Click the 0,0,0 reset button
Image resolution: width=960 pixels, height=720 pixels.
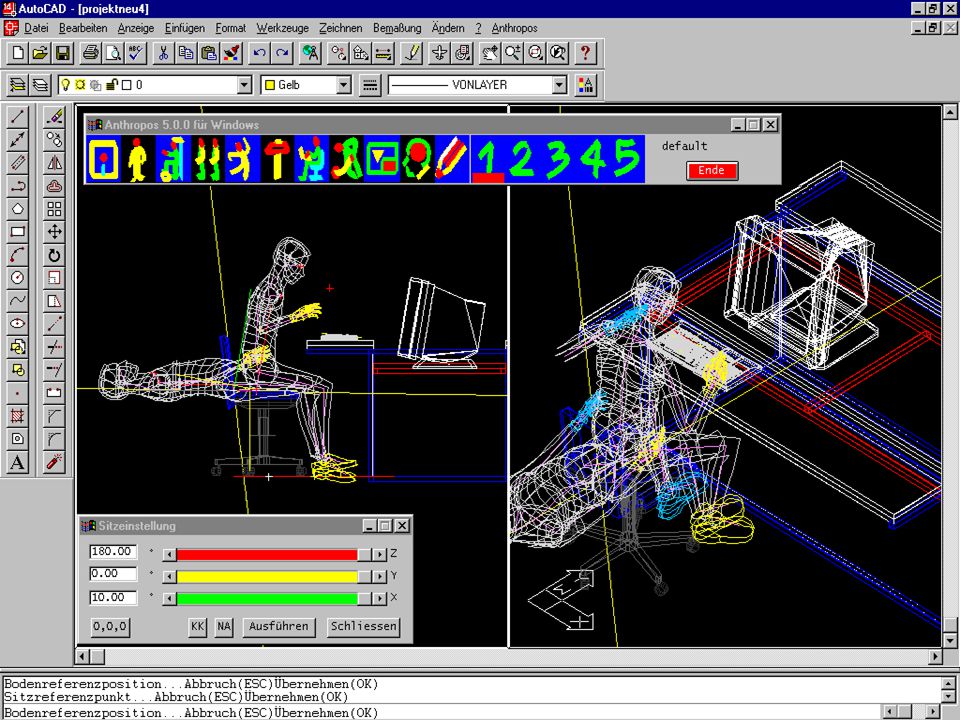click(x=110, y=626)
